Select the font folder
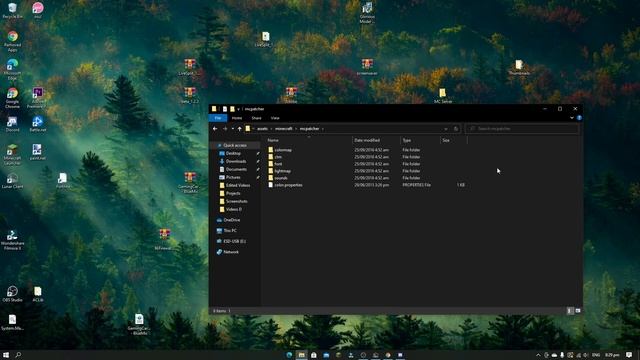The height and width of the screenshot is (360, 640). pos(278,164)
